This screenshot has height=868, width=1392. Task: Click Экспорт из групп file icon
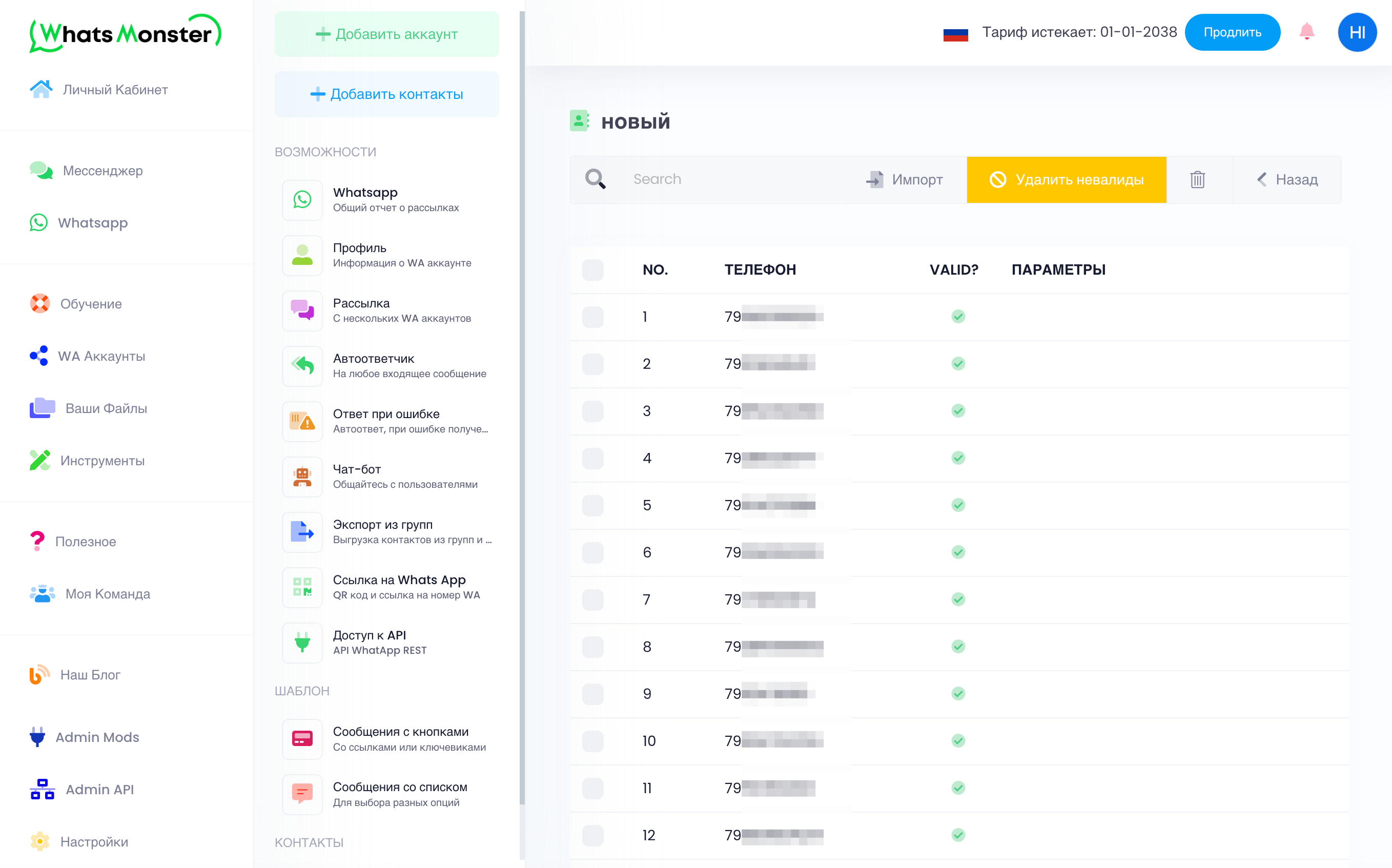302,531
